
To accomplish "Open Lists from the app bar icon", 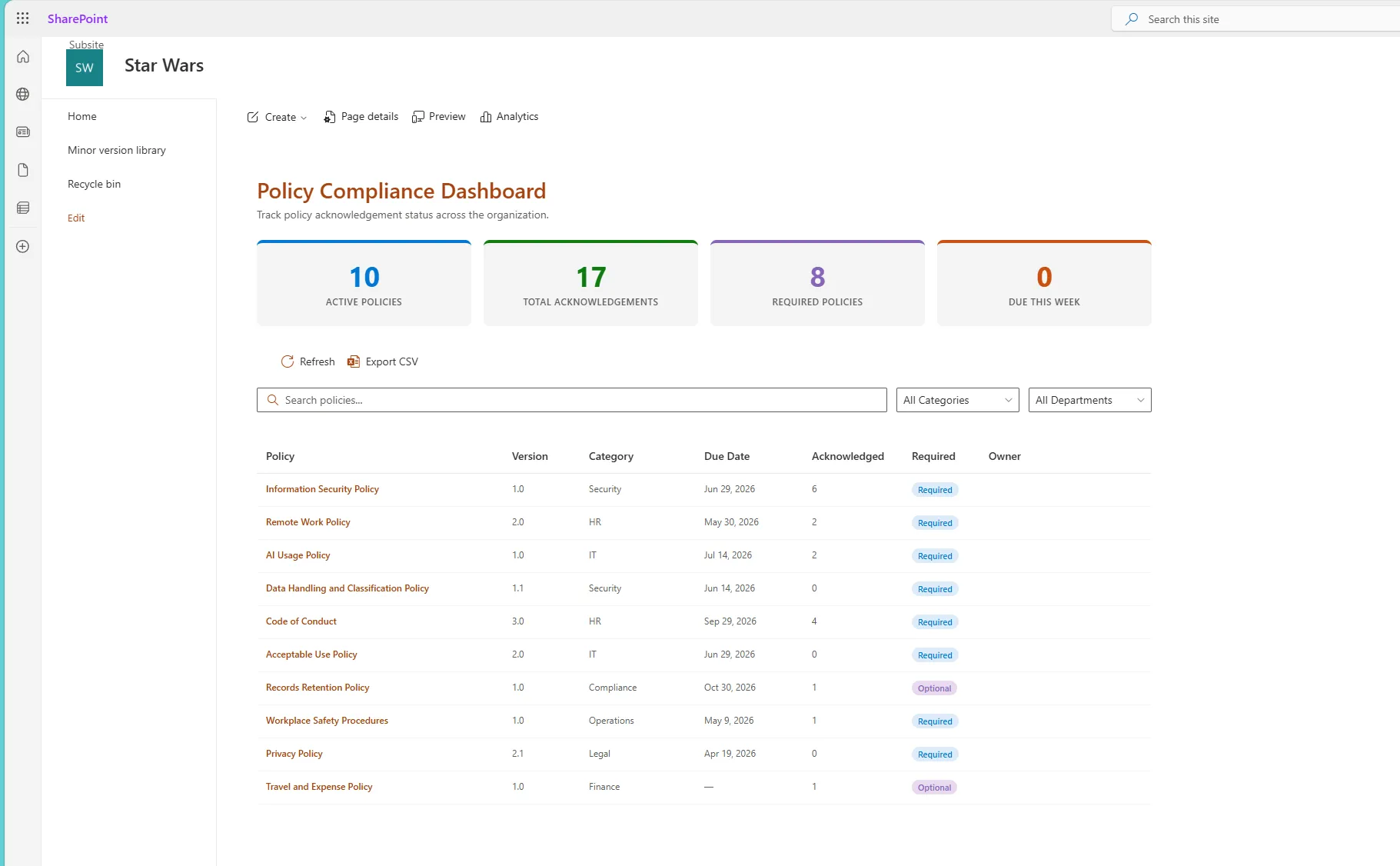I will [x=23, y=207].
